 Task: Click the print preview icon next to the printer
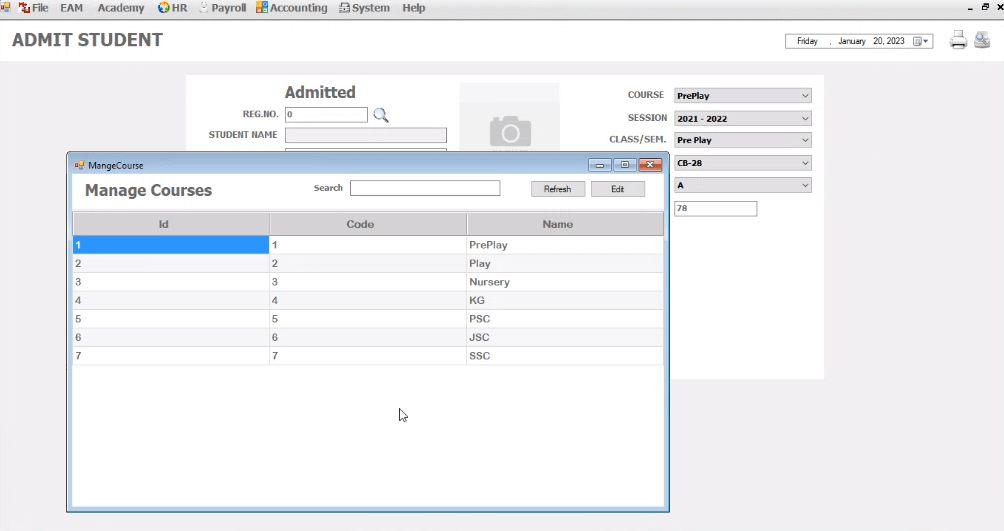tap(982, 40)
